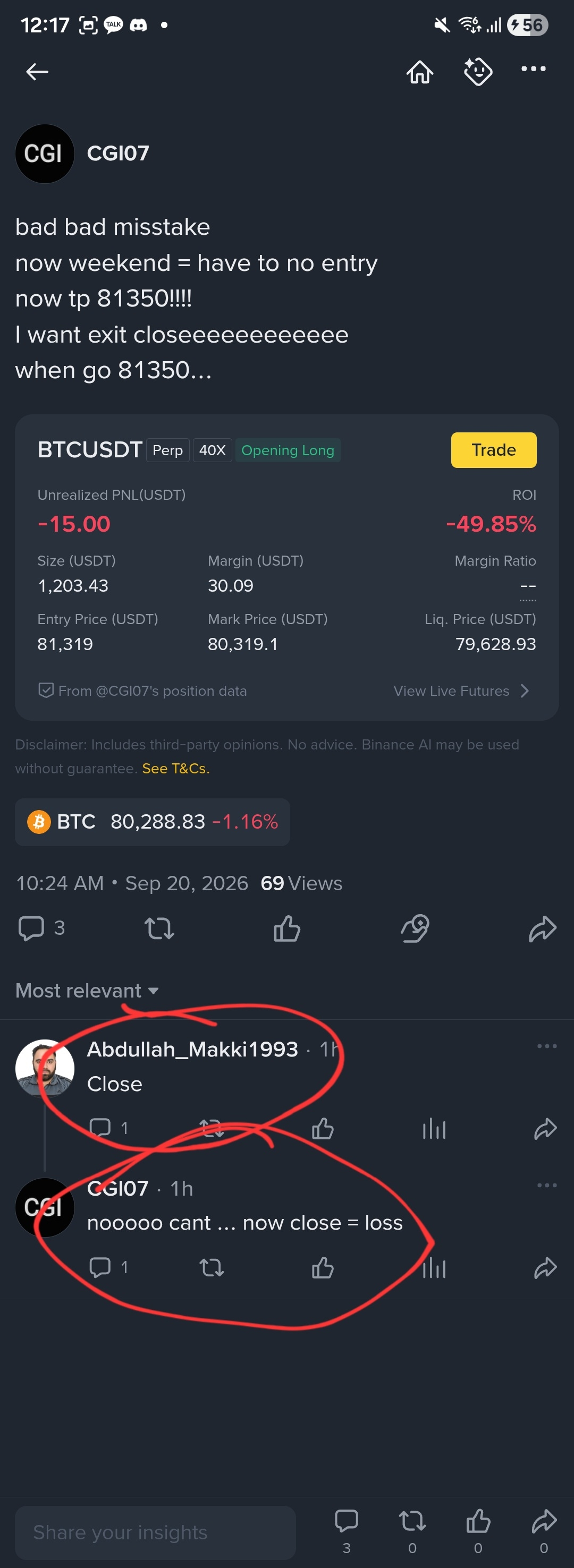The image size is (574, 1568).
Task: Tap the BTC price ticker chip
Action: pyautogui.click(x=153, y=822)
